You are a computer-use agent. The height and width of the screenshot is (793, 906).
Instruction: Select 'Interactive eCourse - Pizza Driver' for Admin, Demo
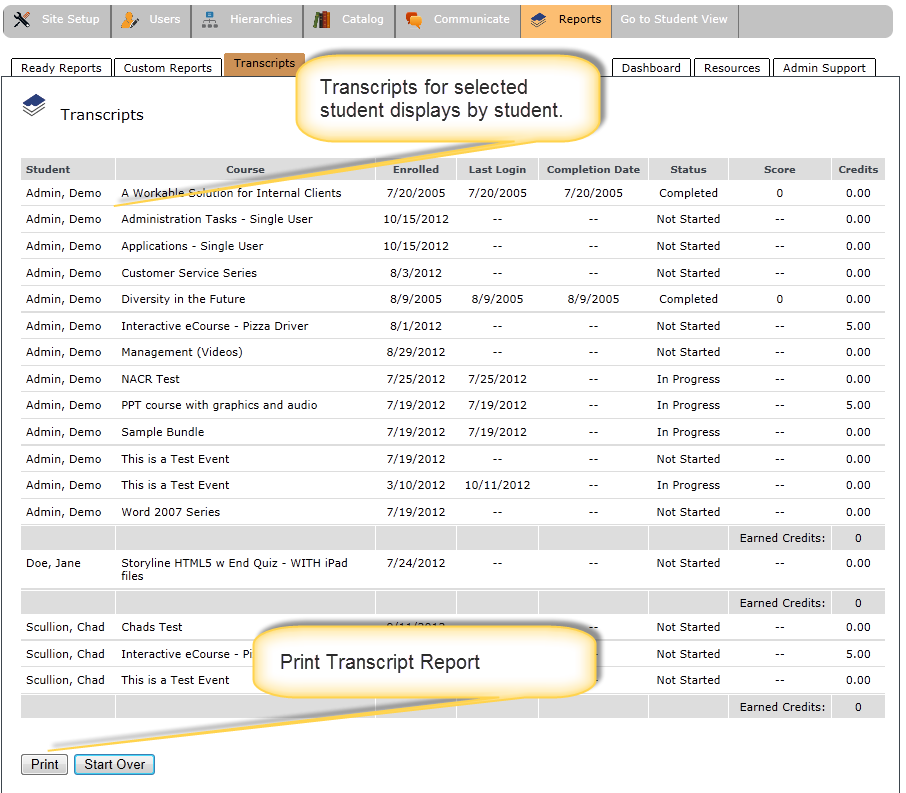click(x=214, y=326)
